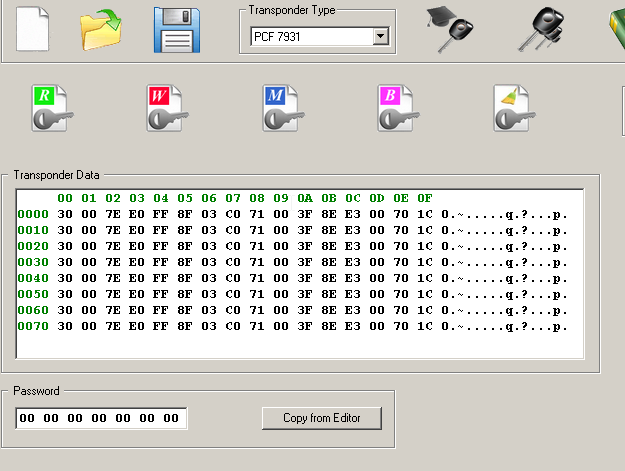Viewport: 625px width, 471px height.
Task: Write transponder with red W key icon
Action: click(x=167, y=108)
